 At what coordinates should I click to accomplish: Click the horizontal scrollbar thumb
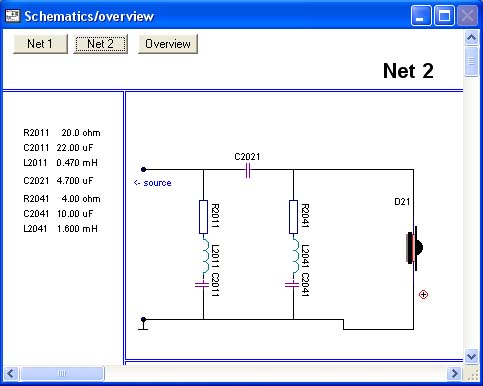coord(62,373)
